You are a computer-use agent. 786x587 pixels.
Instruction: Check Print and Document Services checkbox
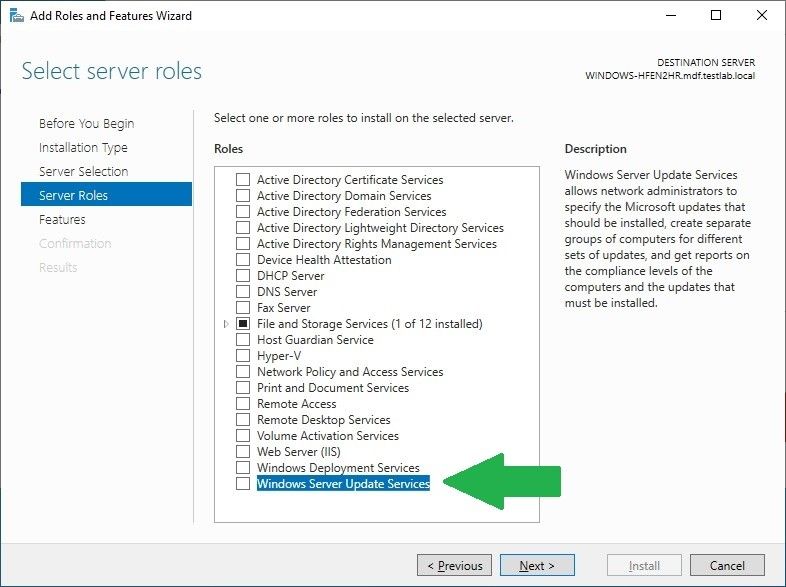(x=243, y=387)
